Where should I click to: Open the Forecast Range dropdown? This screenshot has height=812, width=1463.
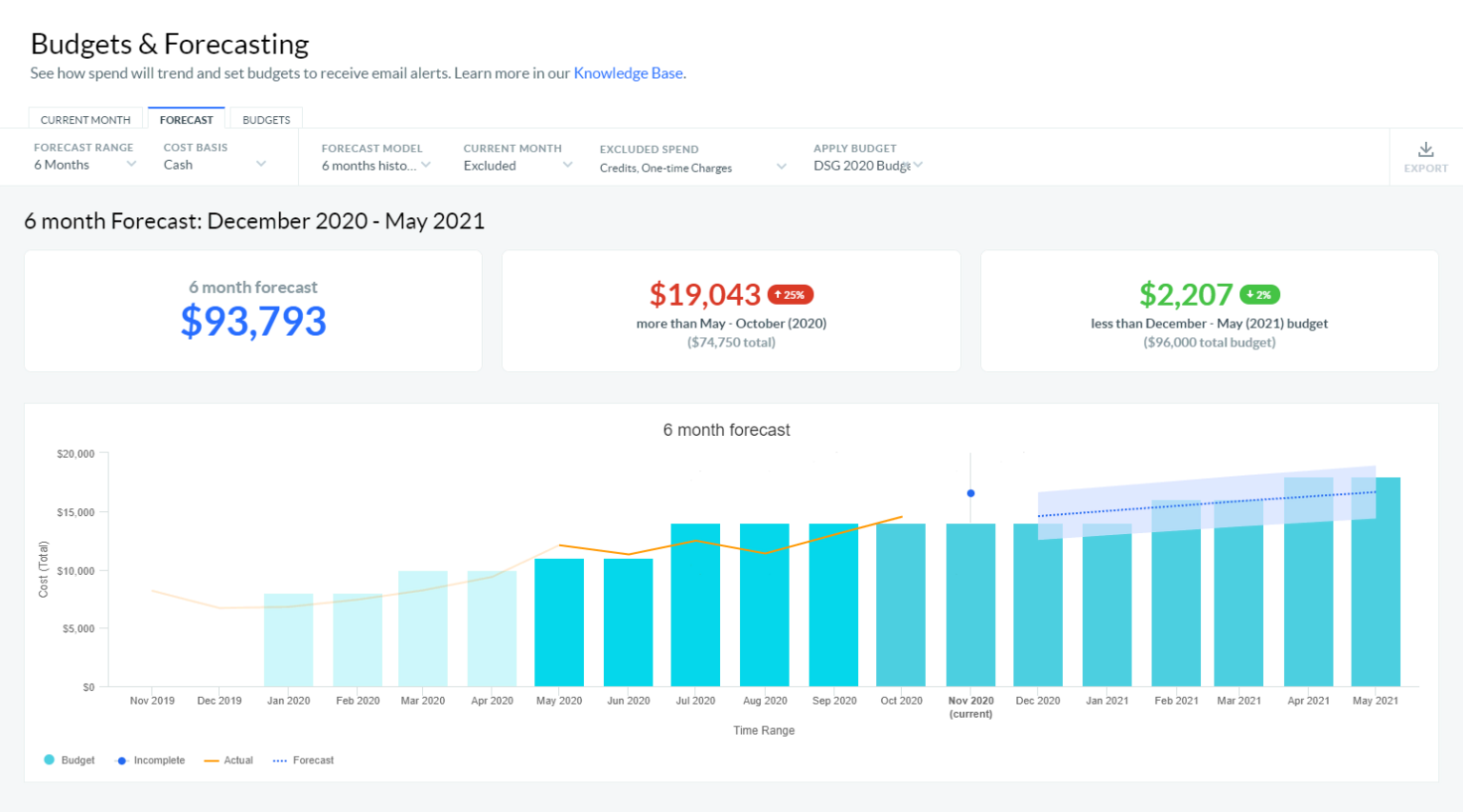(84, 164)
